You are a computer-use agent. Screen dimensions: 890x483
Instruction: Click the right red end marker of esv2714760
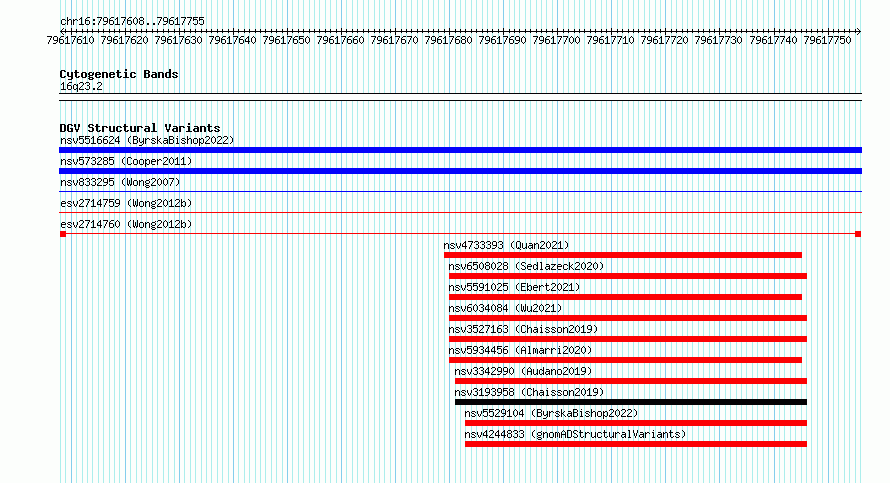point(858,234)
